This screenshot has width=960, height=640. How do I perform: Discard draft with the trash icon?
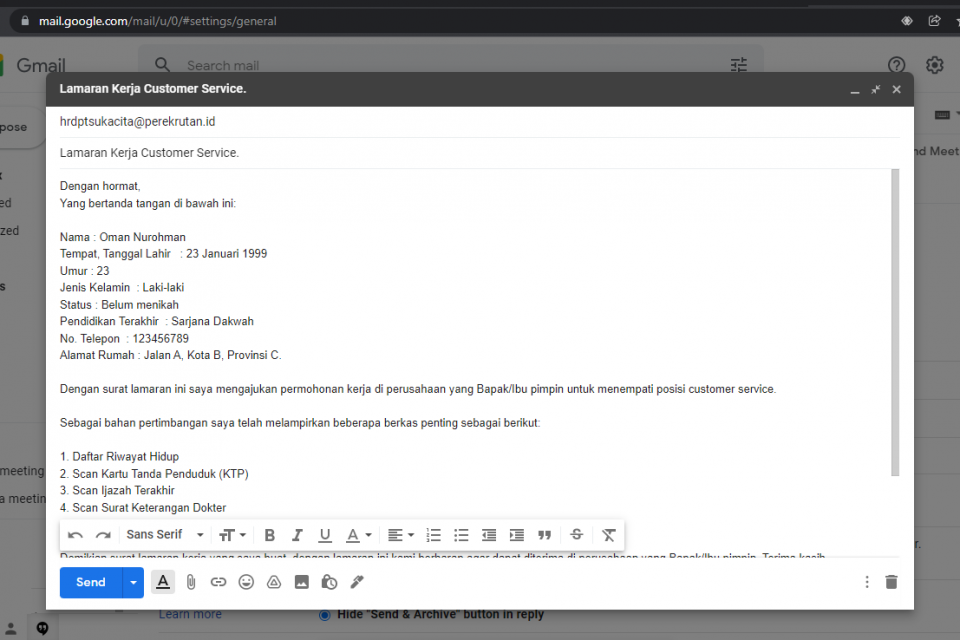[892, 582]
